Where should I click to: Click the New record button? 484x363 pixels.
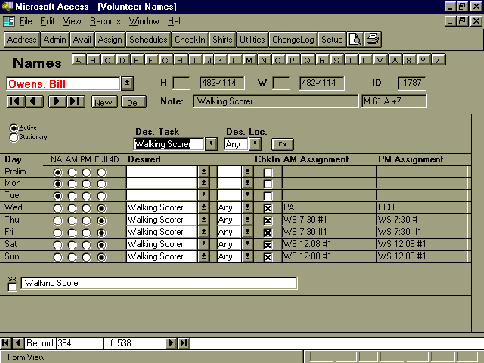(x=104, y=102)
